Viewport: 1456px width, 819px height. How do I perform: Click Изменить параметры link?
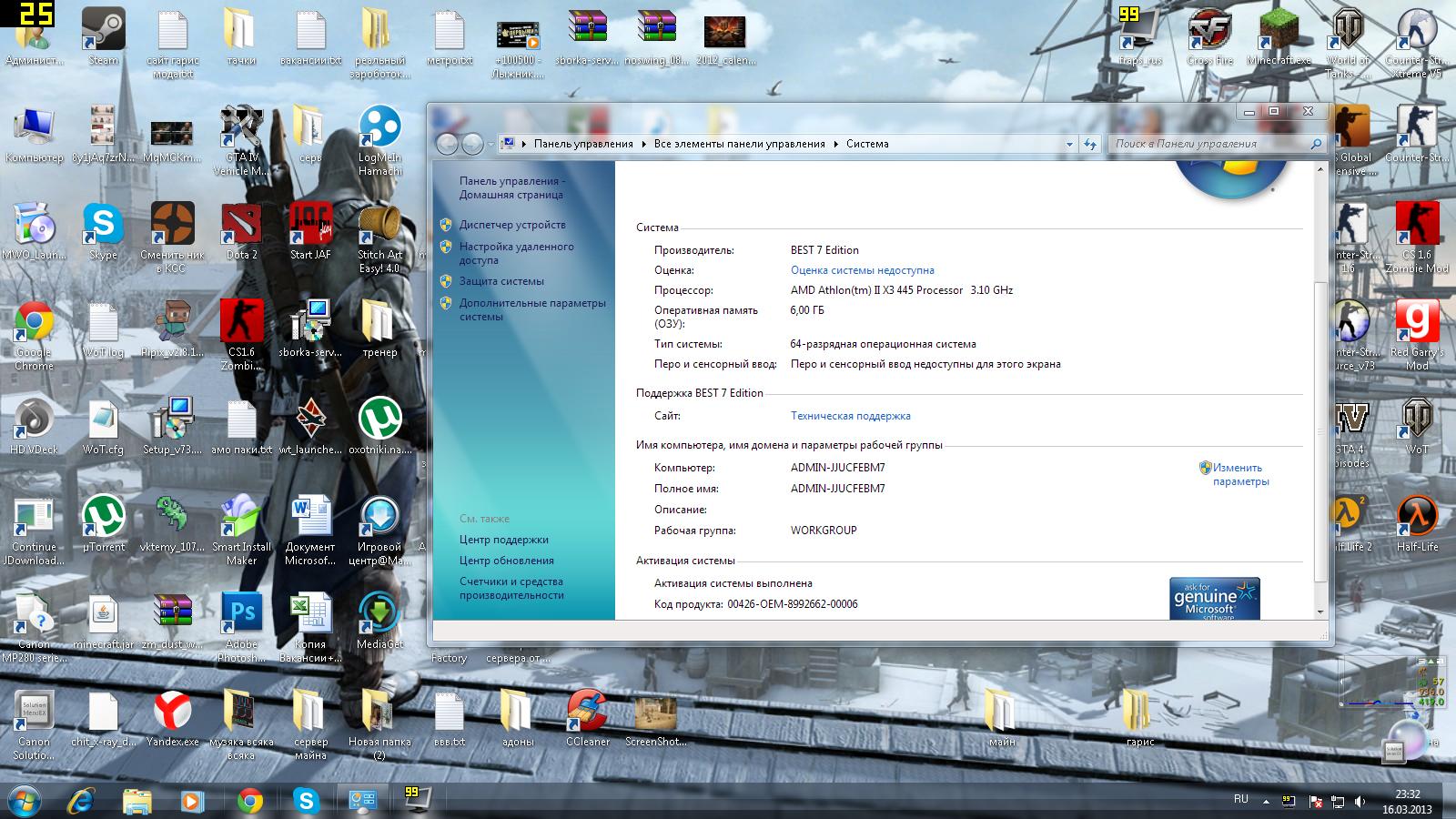tap(1240, 474)
